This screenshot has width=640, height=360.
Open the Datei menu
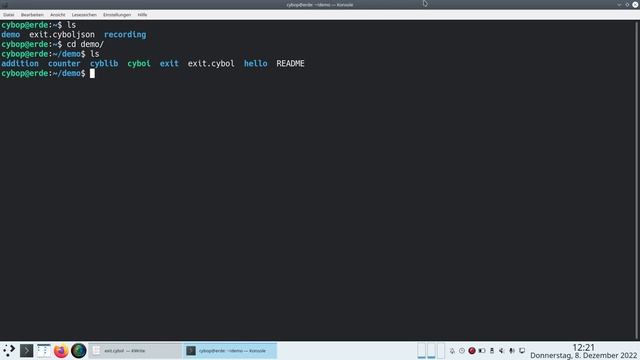9,15
